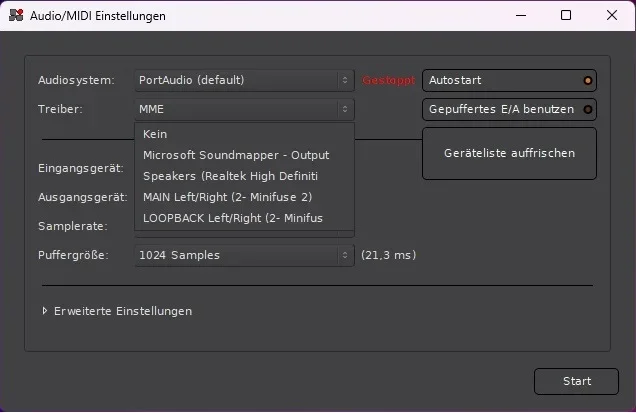Select Speakers (Realtek High Definiti

click(x=244, y=176)
